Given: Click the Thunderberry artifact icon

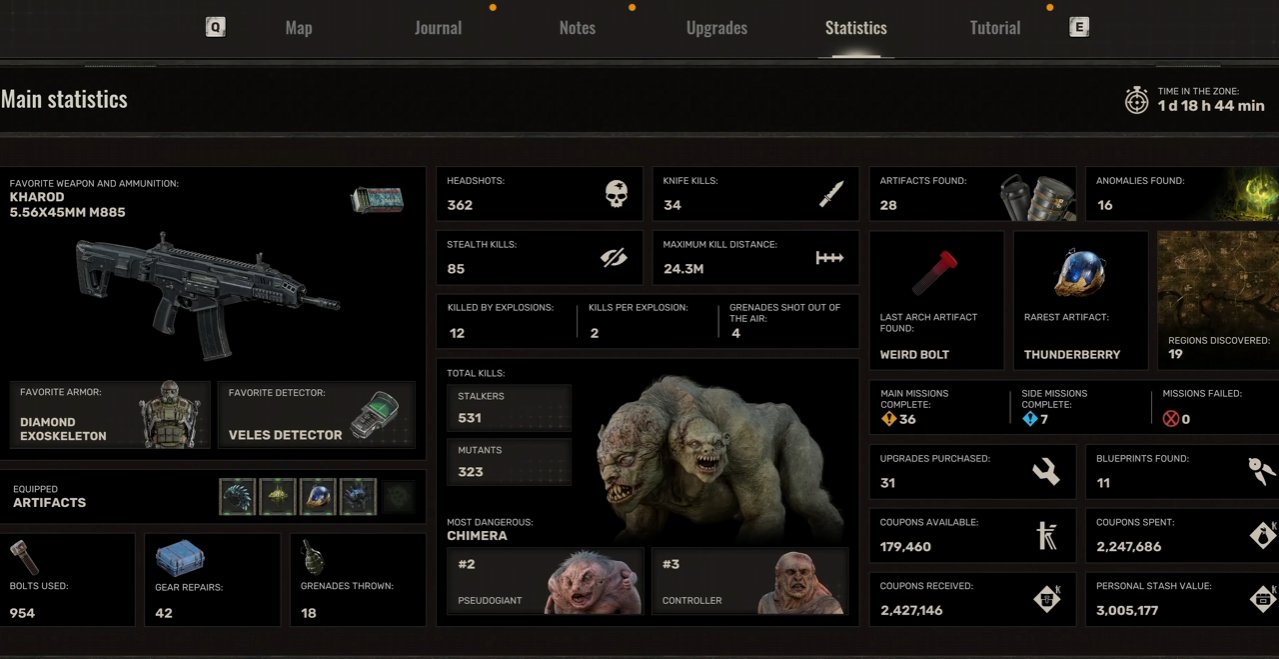Looking at the screenshot, I should 1079,272.
